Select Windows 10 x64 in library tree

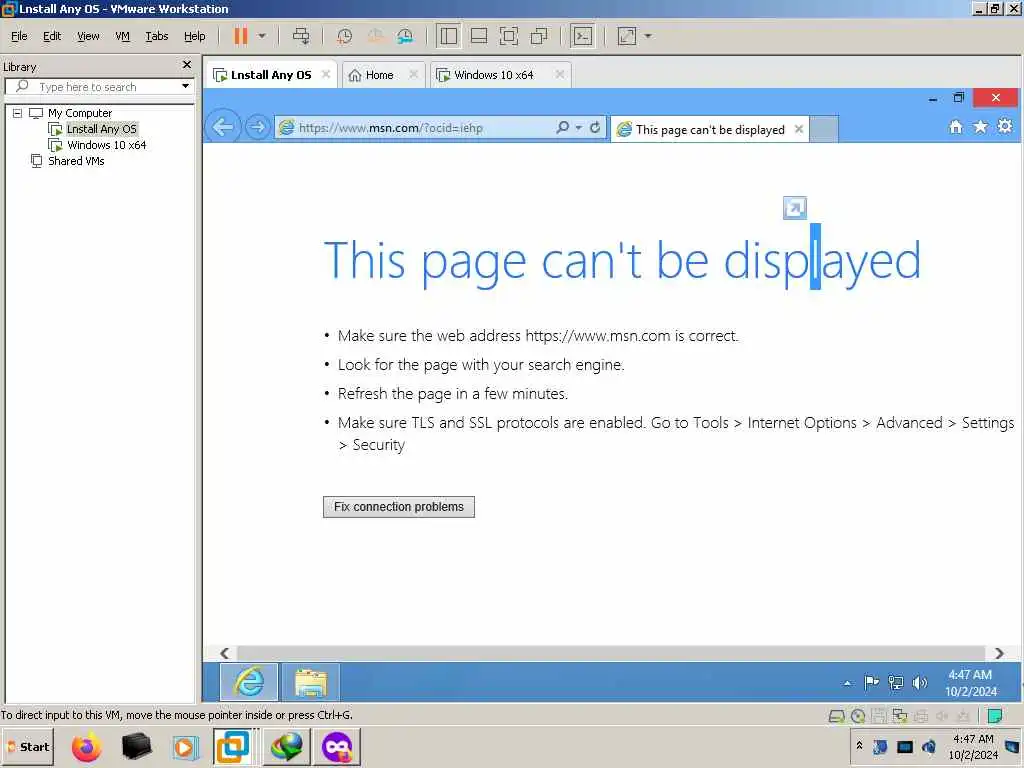[106, 145]
